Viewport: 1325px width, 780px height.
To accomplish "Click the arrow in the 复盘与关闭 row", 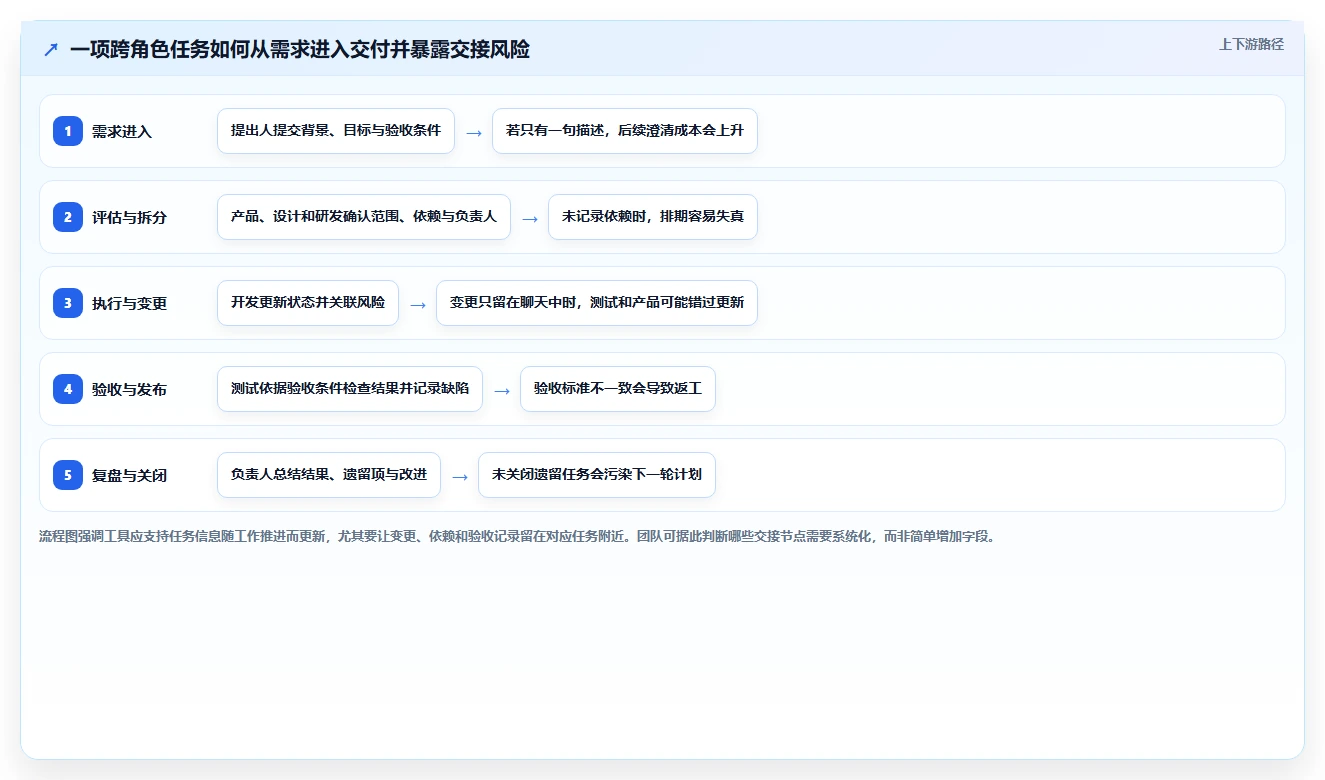I will [460, 476].
